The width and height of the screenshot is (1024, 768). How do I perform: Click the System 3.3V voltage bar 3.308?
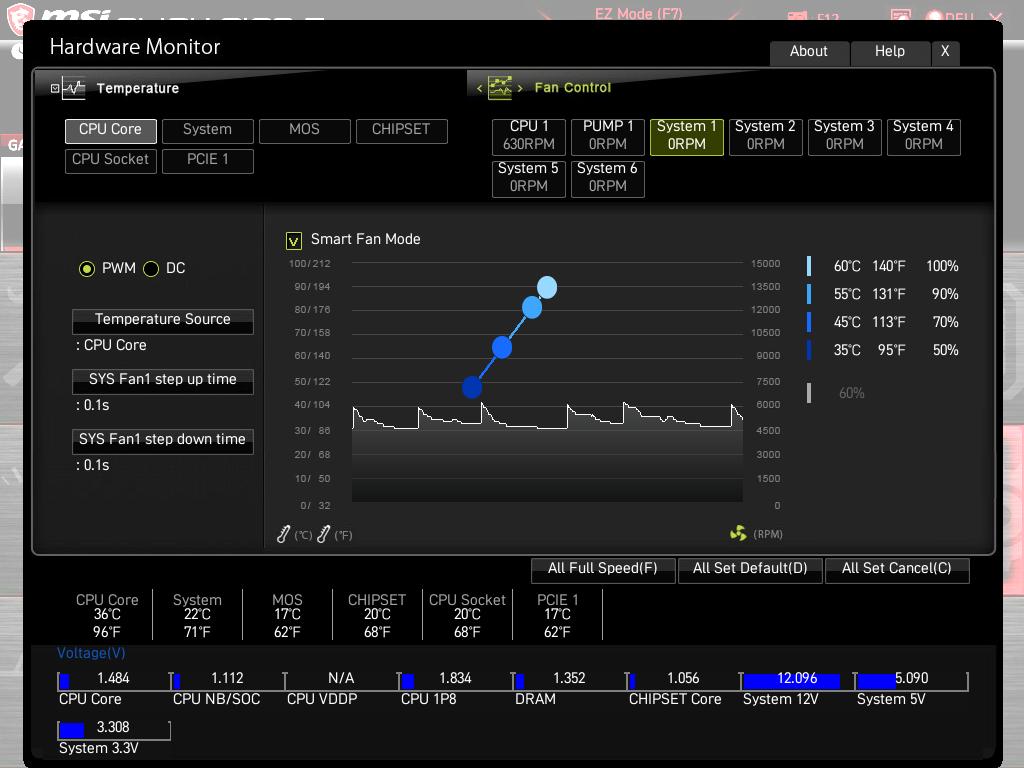pyautogui.click(x=114, y=729)
